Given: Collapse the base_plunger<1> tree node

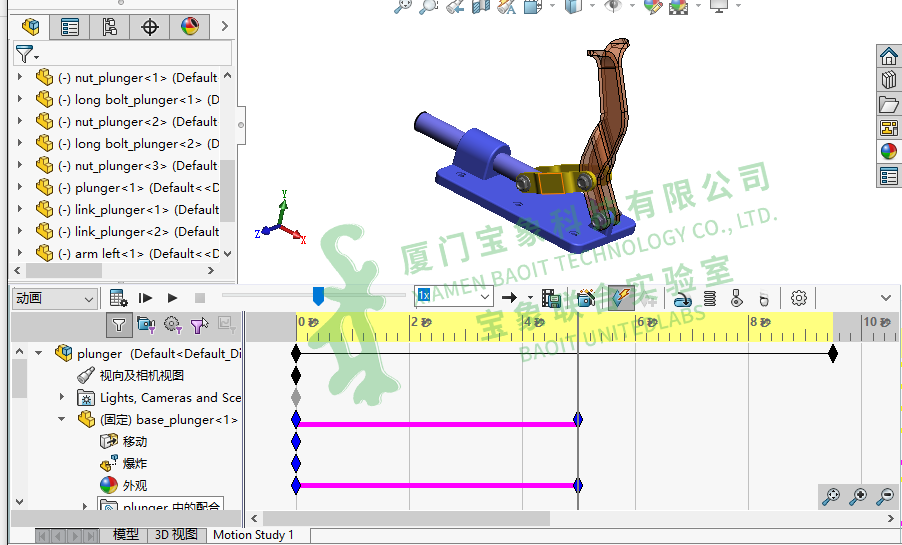Looking at the screenshot, I should point(62,420).
